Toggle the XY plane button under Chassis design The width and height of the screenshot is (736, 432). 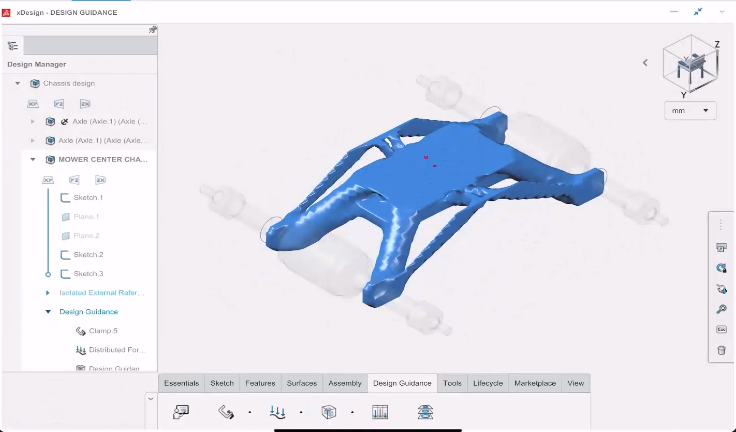coord(33,103)
